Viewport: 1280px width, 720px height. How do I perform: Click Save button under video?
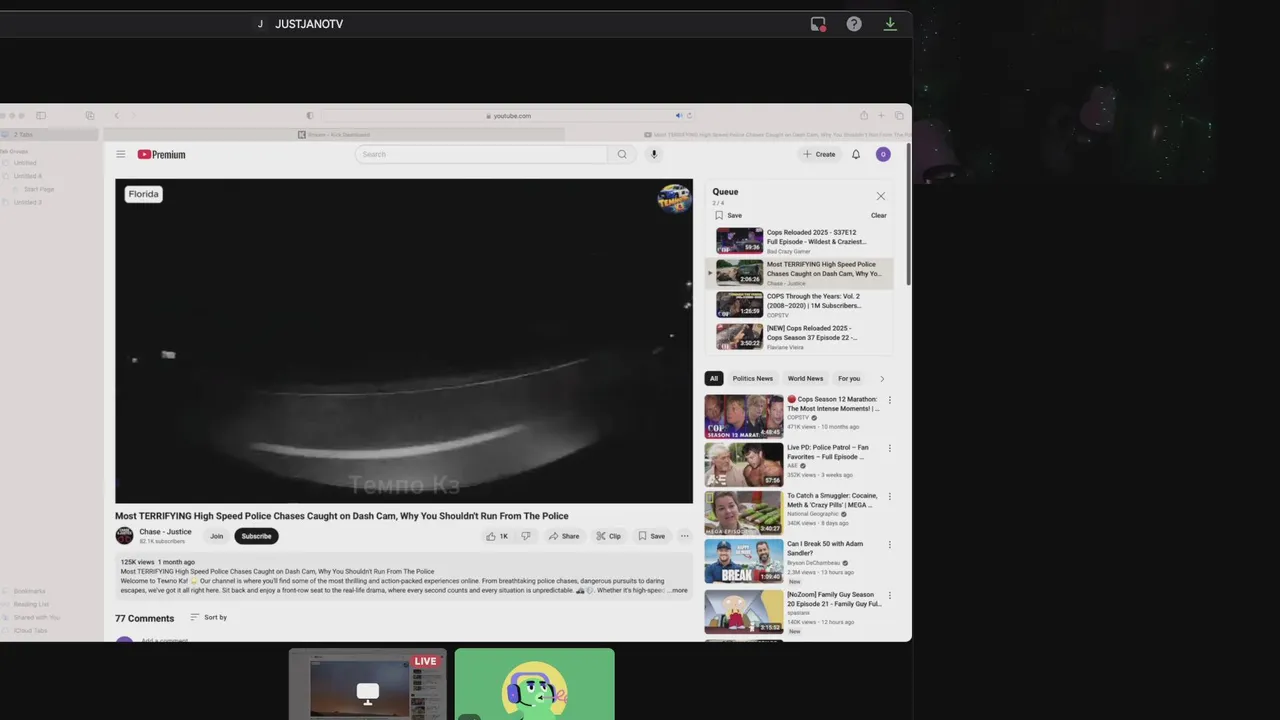pos(651,536)
